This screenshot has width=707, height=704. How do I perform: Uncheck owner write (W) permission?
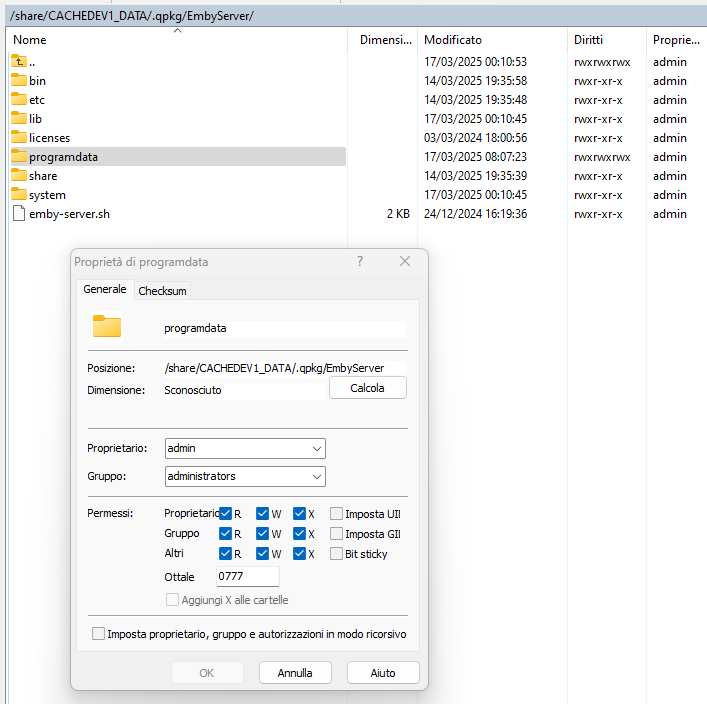coord(262,513)
